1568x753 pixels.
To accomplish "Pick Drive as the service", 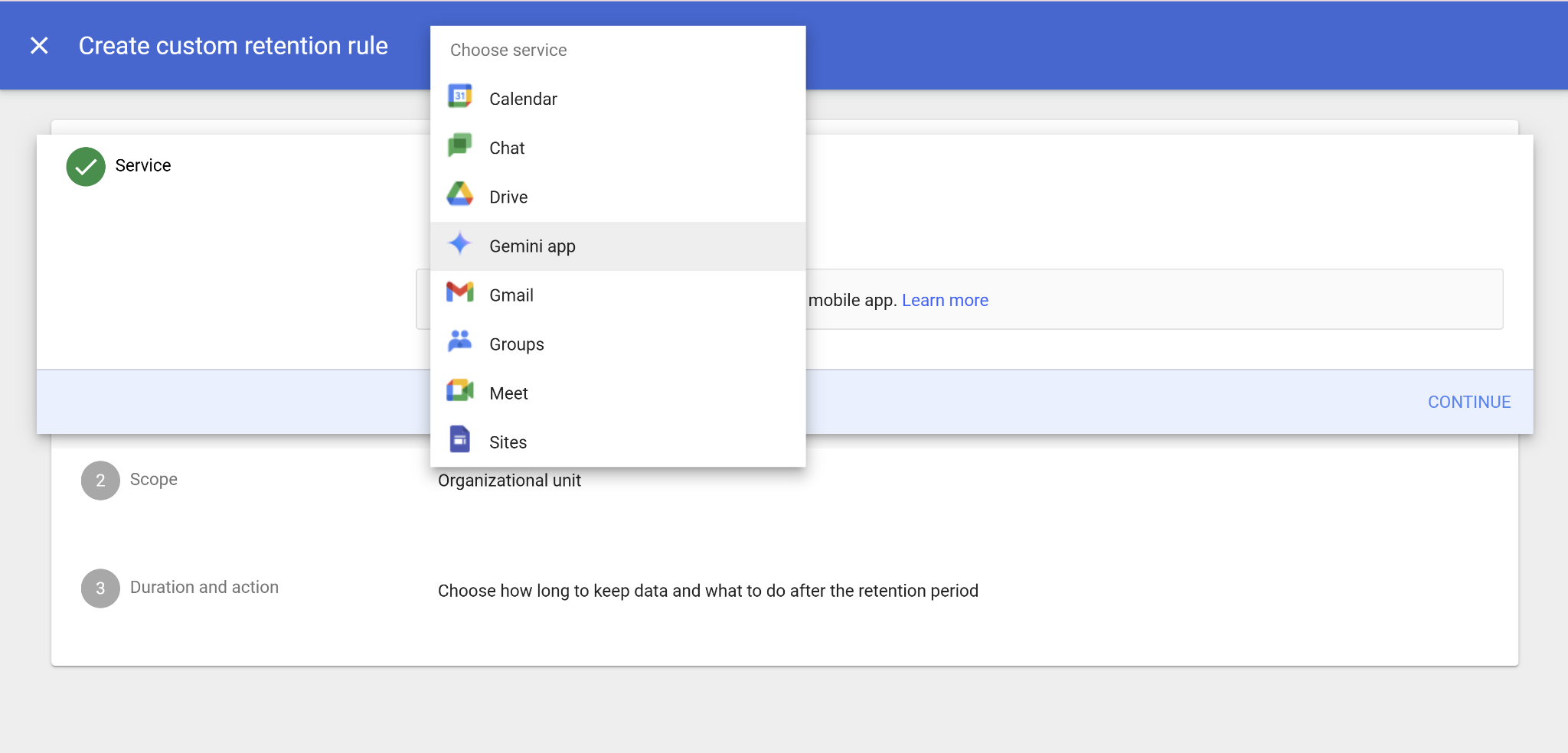I will [x=618, y=197].
